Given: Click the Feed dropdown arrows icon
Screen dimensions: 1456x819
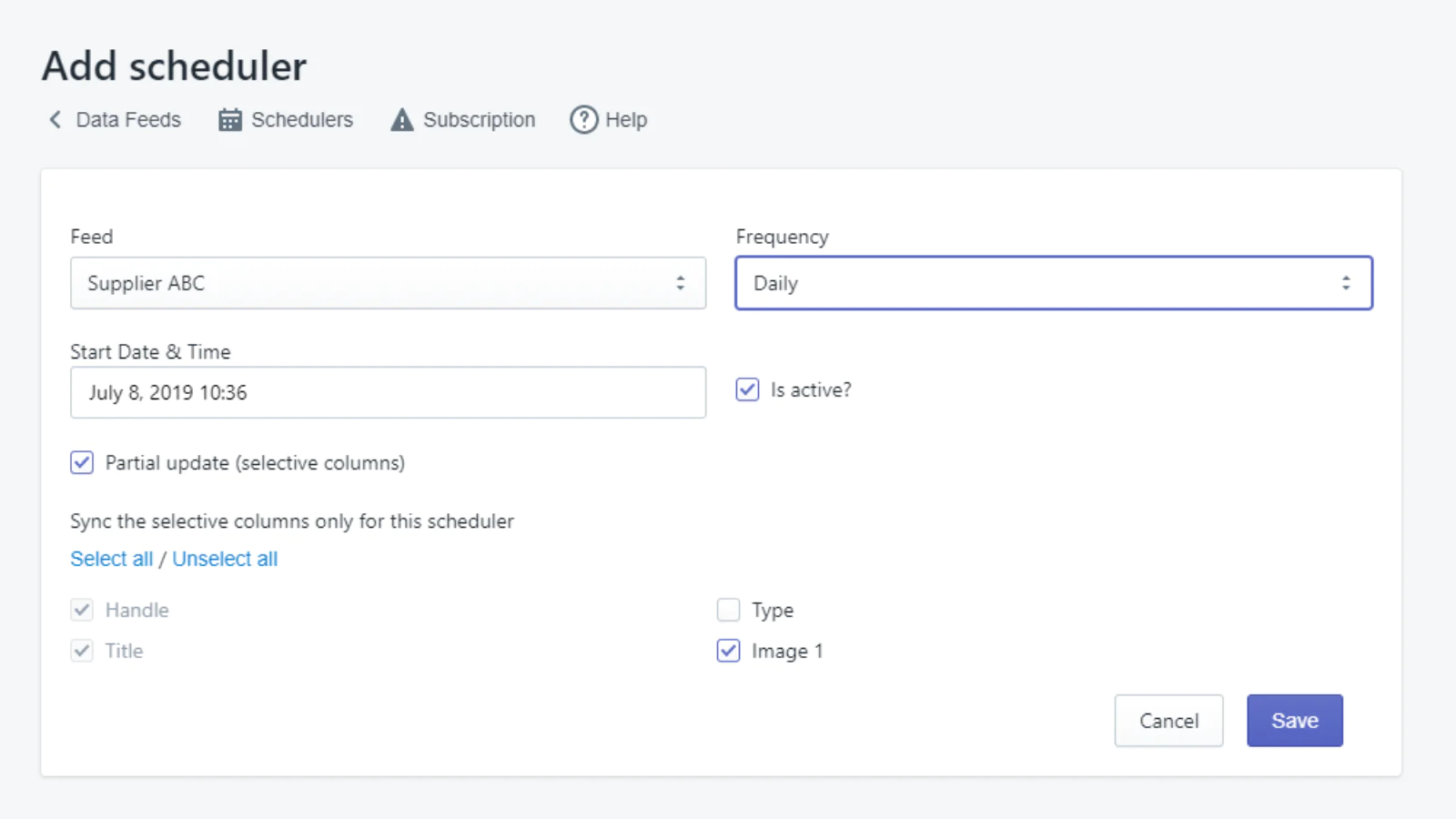Looking at the screenshot, I should point(680,283).
